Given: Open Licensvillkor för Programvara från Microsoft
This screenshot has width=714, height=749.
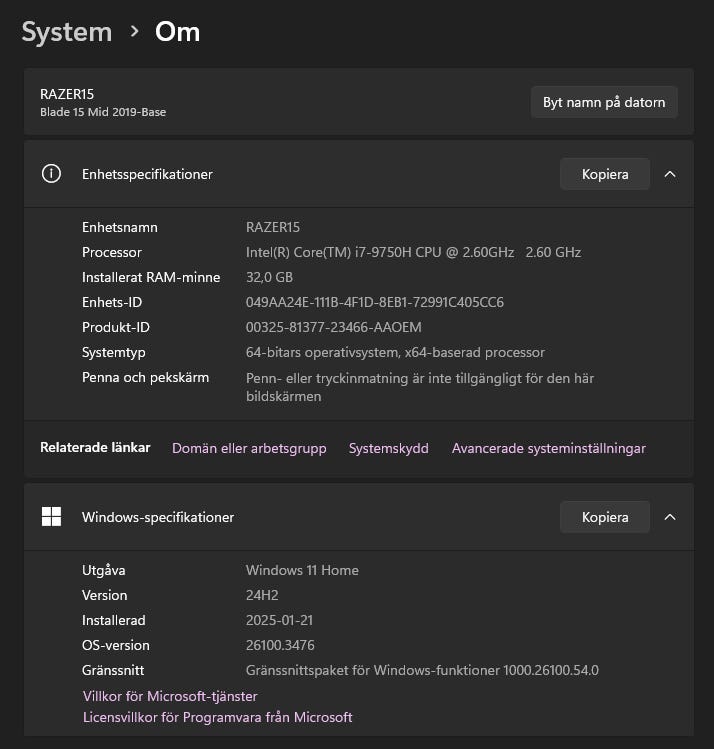Looking at the screenshot, I should pos(217,717).
